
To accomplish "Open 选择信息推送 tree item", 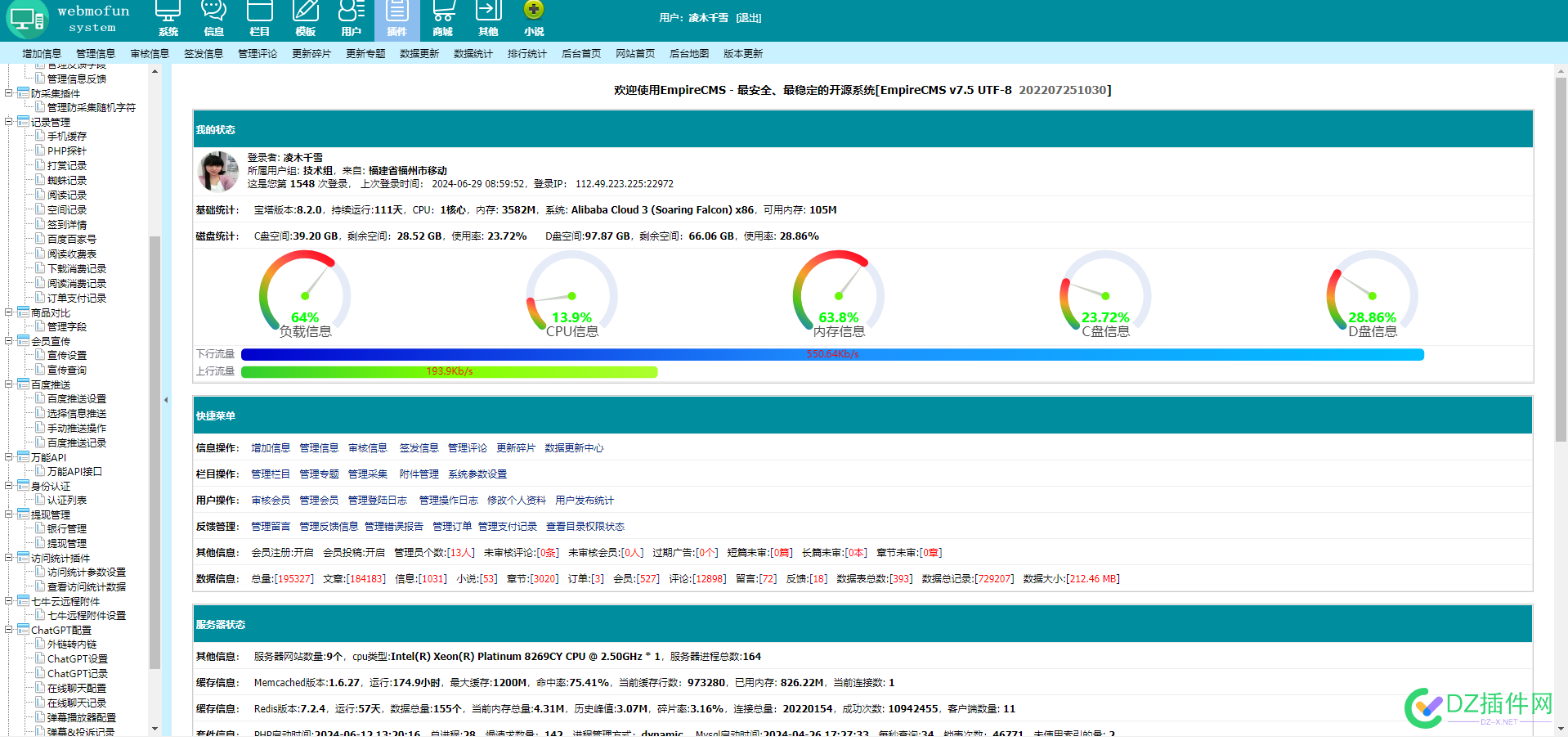I will 77,414.
